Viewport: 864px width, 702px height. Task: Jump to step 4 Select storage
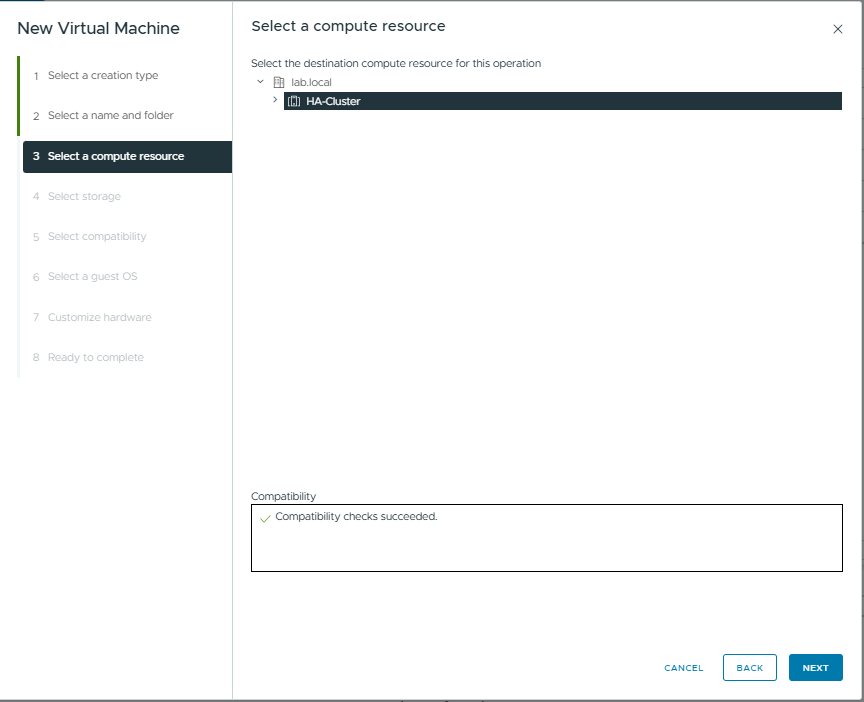tap(84, 197)
